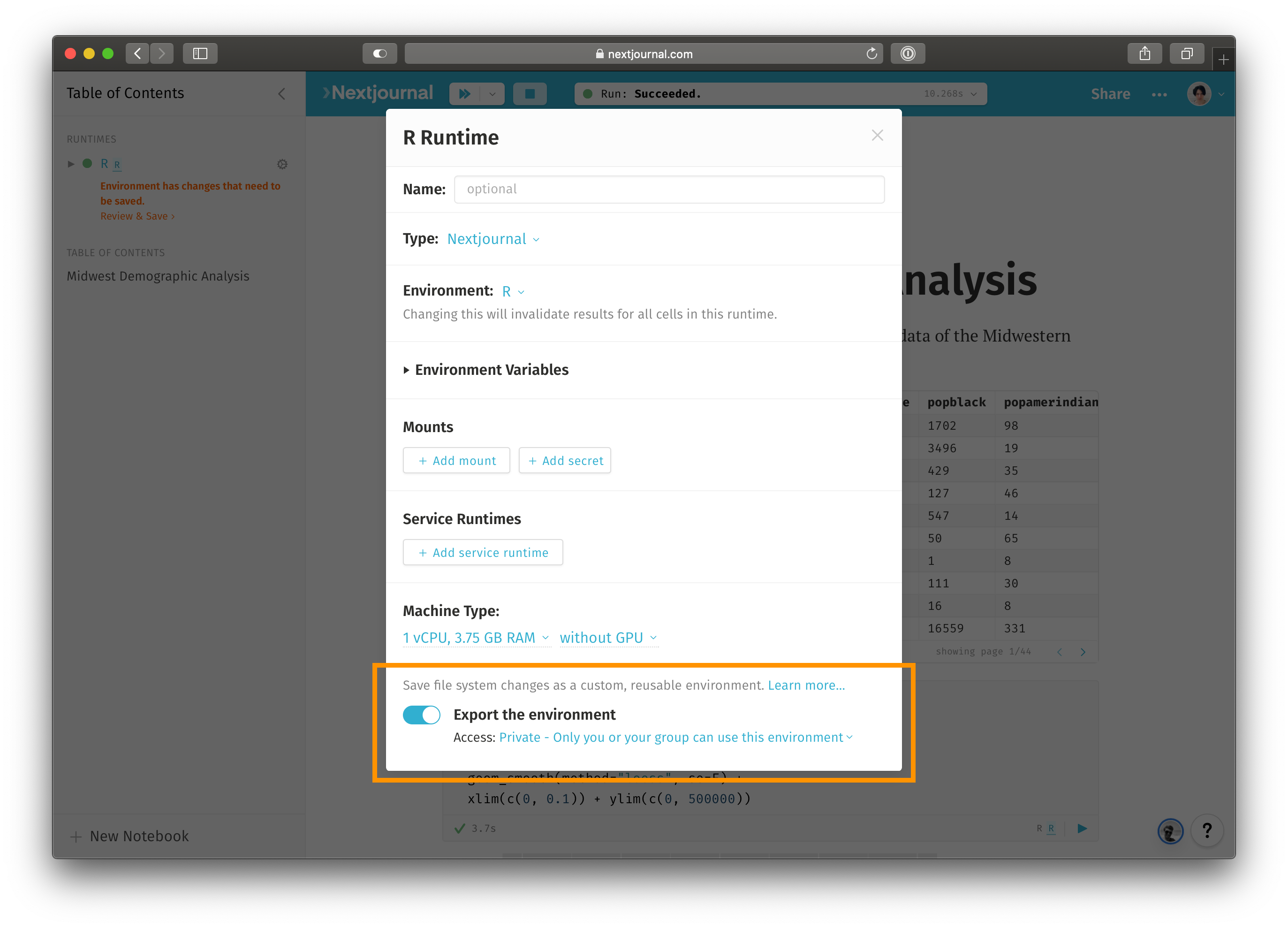Open the Private access level dropdown
The width and height of the screenshot is (1288, 928).
[x=676, y=737]
